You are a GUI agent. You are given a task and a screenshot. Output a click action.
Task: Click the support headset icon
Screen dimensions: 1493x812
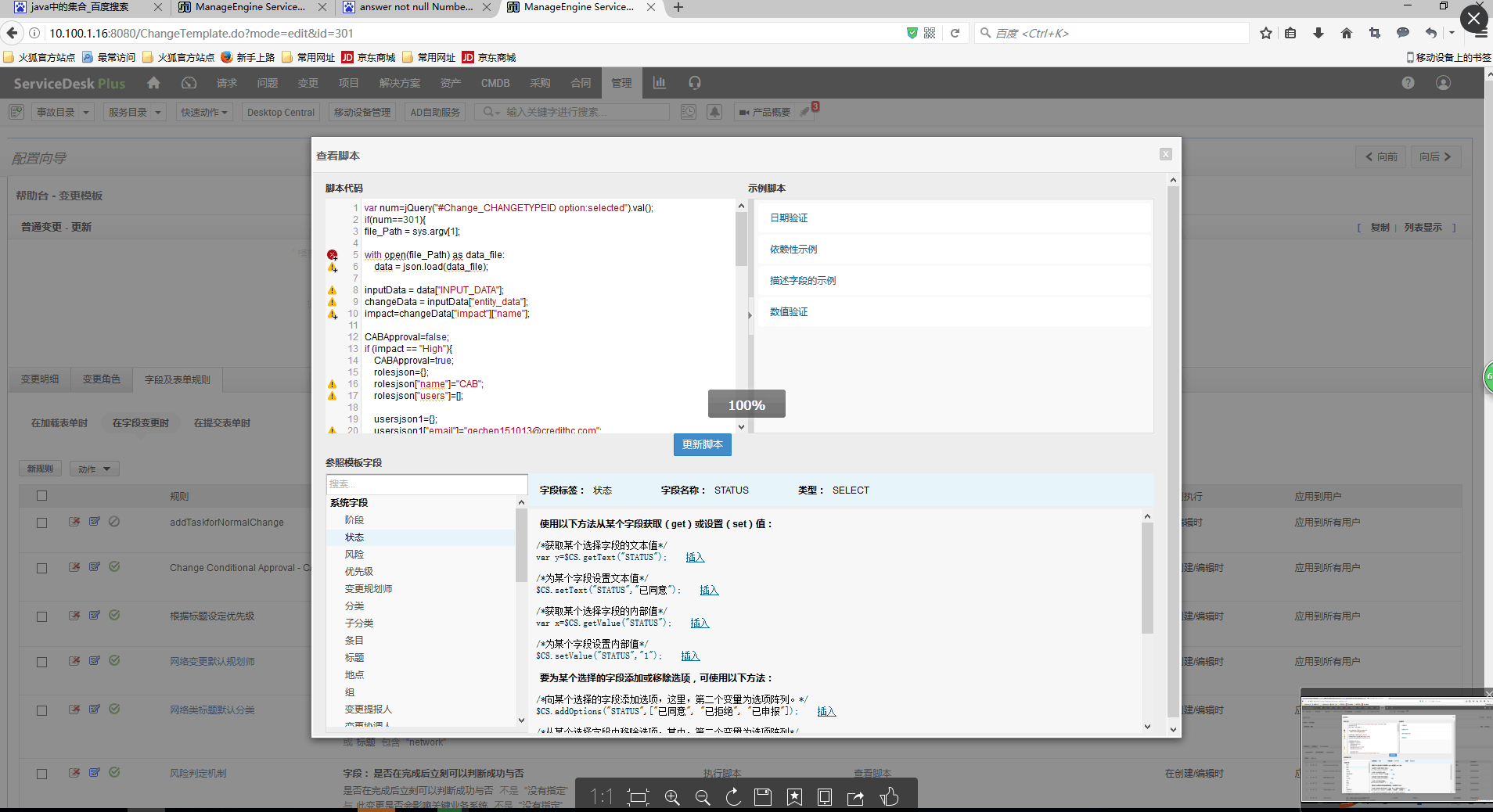coord(695,83)
